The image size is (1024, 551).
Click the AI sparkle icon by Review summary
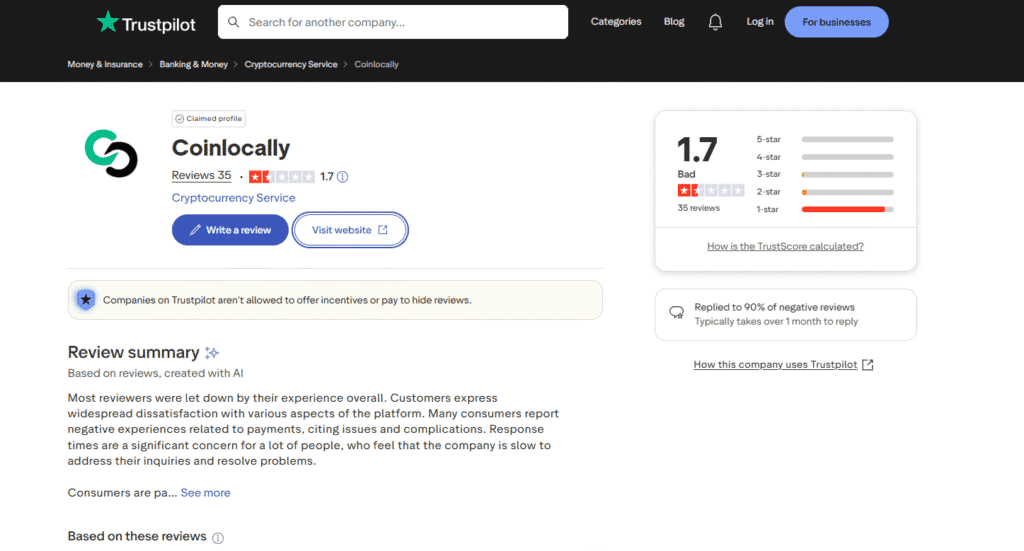pyautogui.click(x=212, y=353)
